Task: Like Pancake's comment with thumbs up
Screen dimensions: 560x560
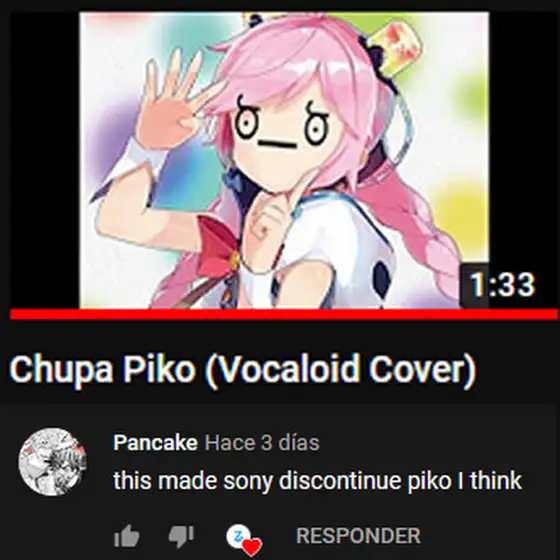Action: click(126, 536)
